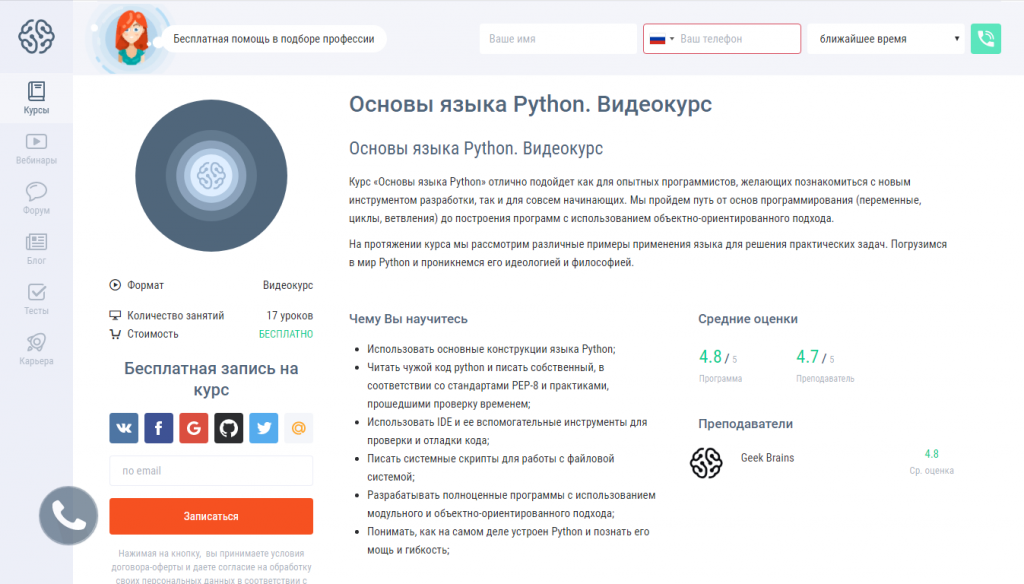Image resolution: width=1024 pixels, height=584 pixels.
Task: Select the GitHub login icon
Action: point(229,428)
